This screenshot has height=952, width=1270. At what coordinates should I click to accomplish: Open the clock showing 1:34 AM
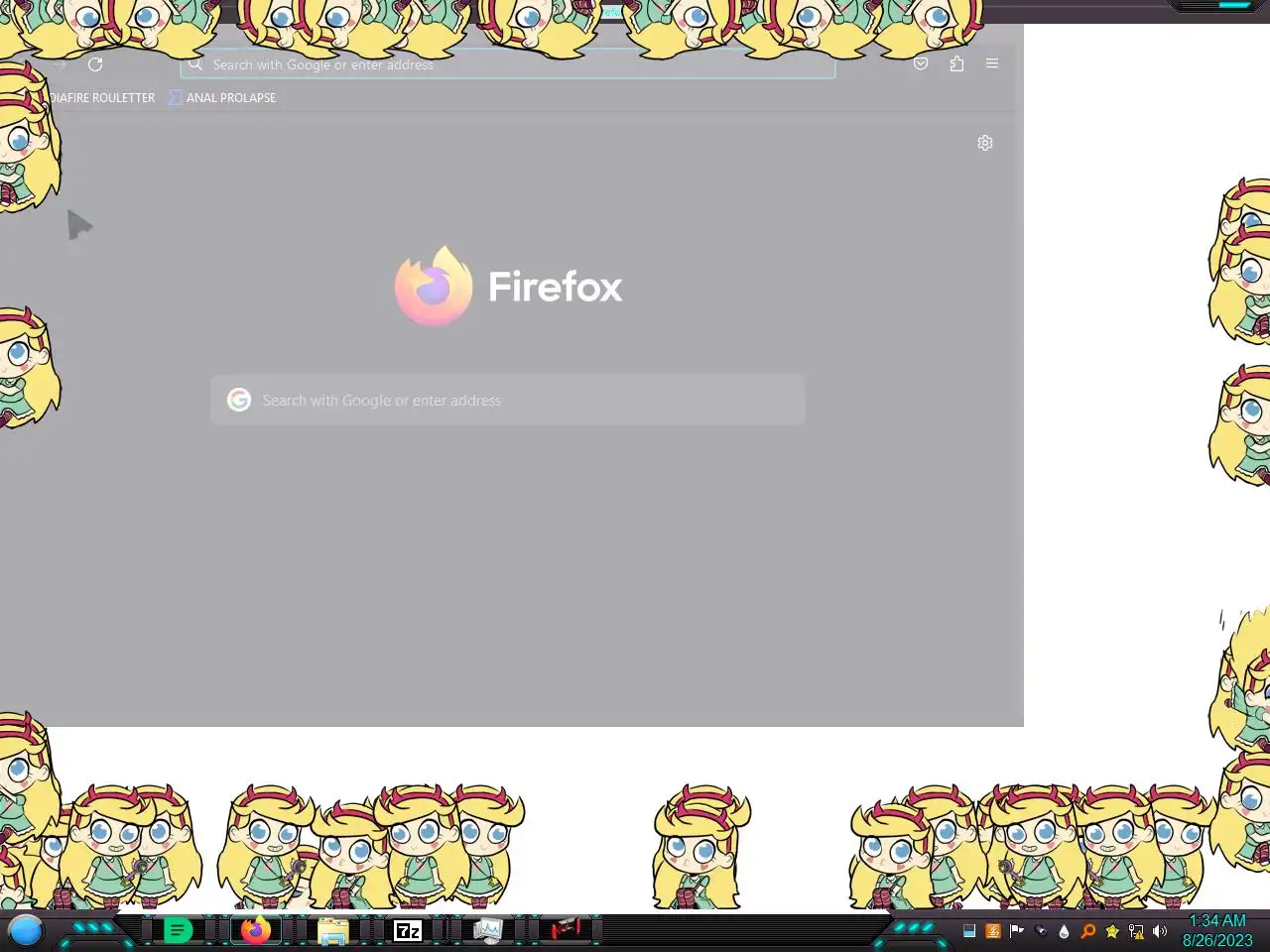[x=1217, y=921]
